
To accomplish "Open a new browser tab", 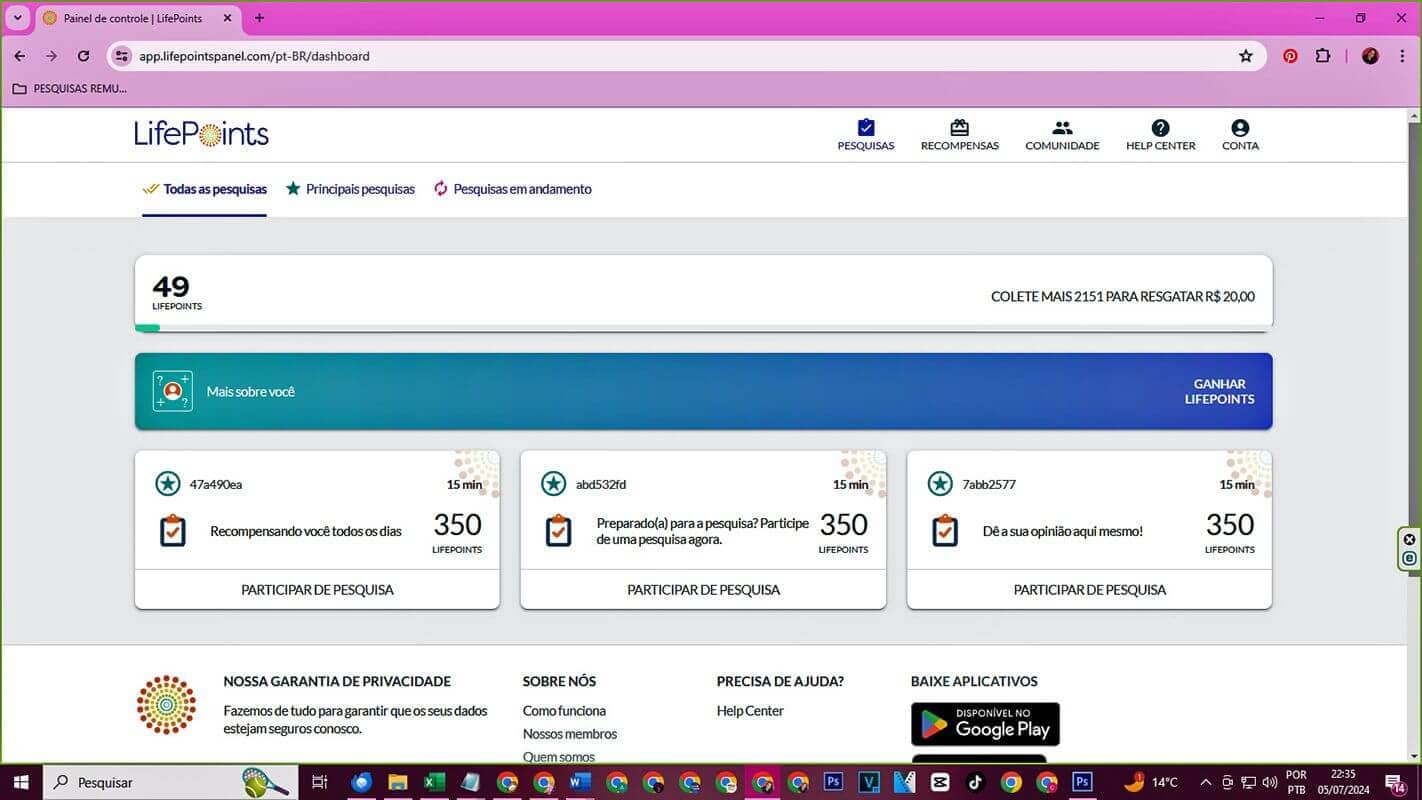I will point(260,18).
